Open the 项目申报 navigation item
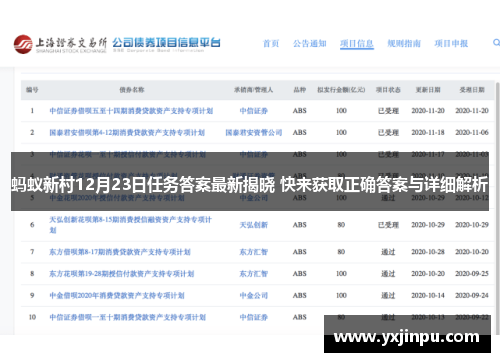This screenshot has width=500, height=362. click(x=451, y=44)
